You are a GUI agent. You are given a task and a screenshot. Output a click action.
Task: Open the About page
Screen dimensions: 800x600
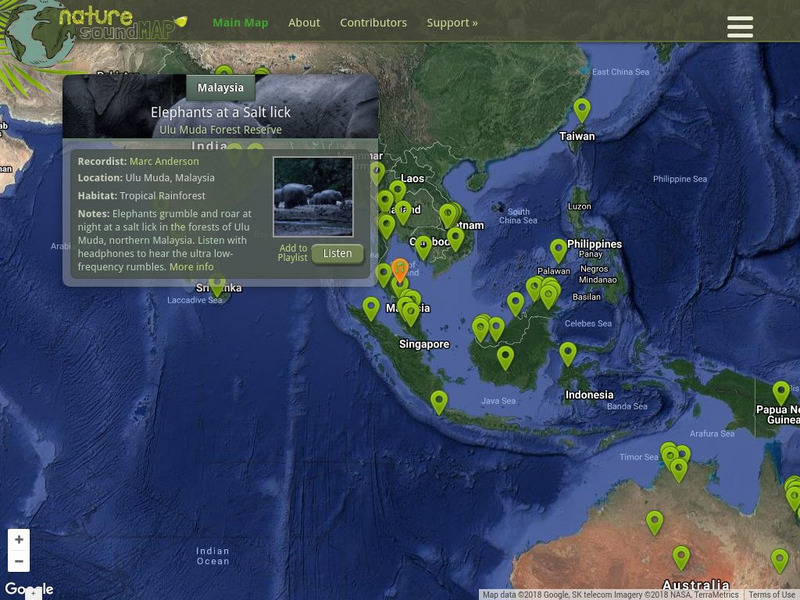[x=304, y=21]
